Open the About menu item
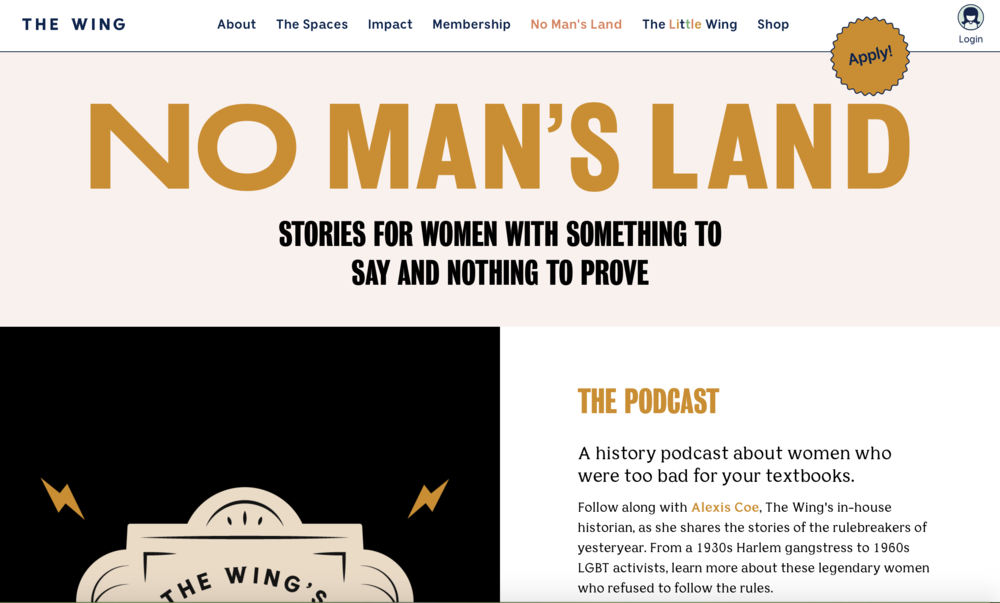The width and height of the screenshot is (1000, 603). pyautogui.click(x=236, y=24)
